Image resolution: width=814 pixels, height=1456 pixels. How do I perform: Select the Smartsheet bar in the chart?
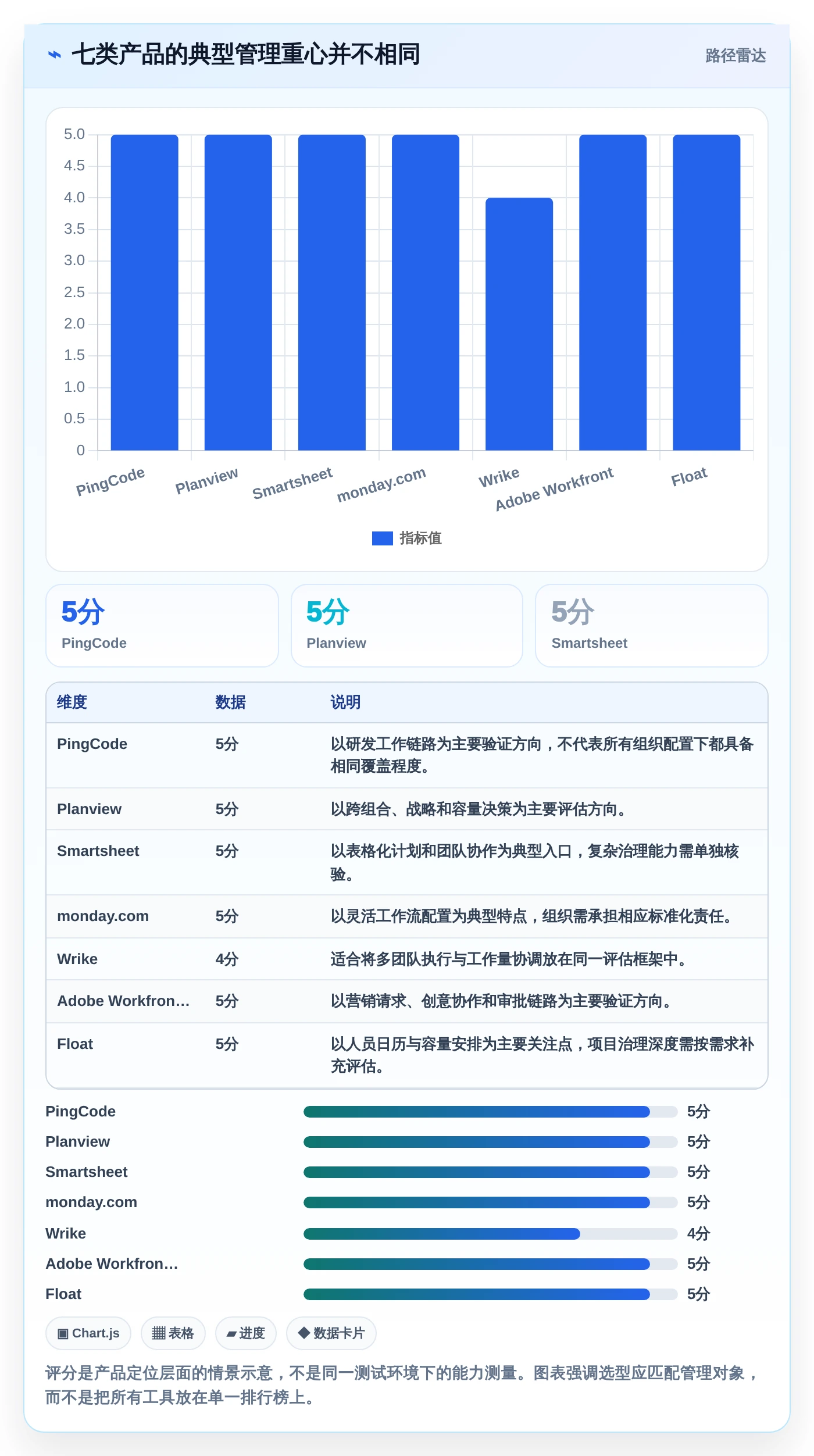point(332,292)
